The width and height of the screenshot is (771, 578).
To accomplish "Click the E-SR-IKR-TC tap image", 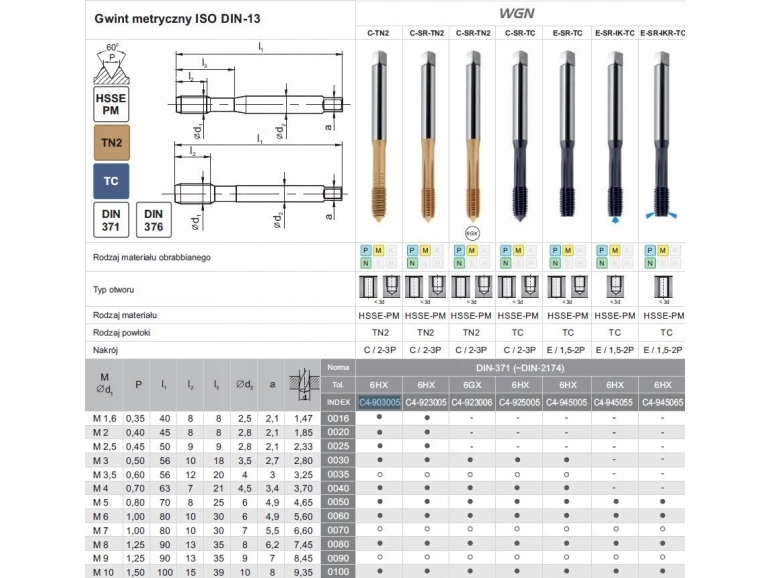I will coord(661,135).
